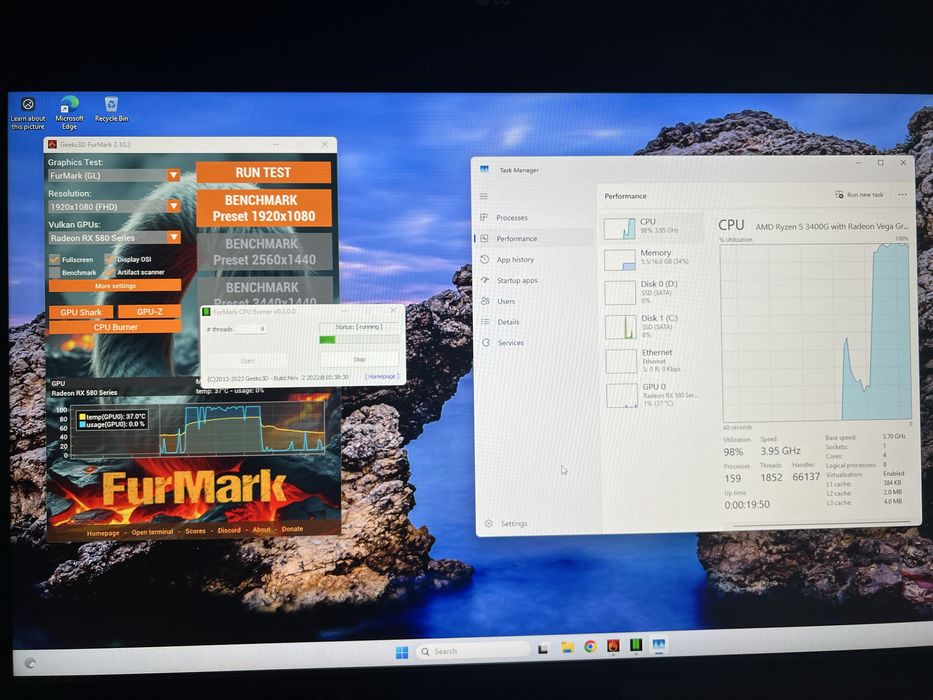Select Disk 0 (D:) performance item
This screenshot has height=700, width=933.
tap(652, 293)
